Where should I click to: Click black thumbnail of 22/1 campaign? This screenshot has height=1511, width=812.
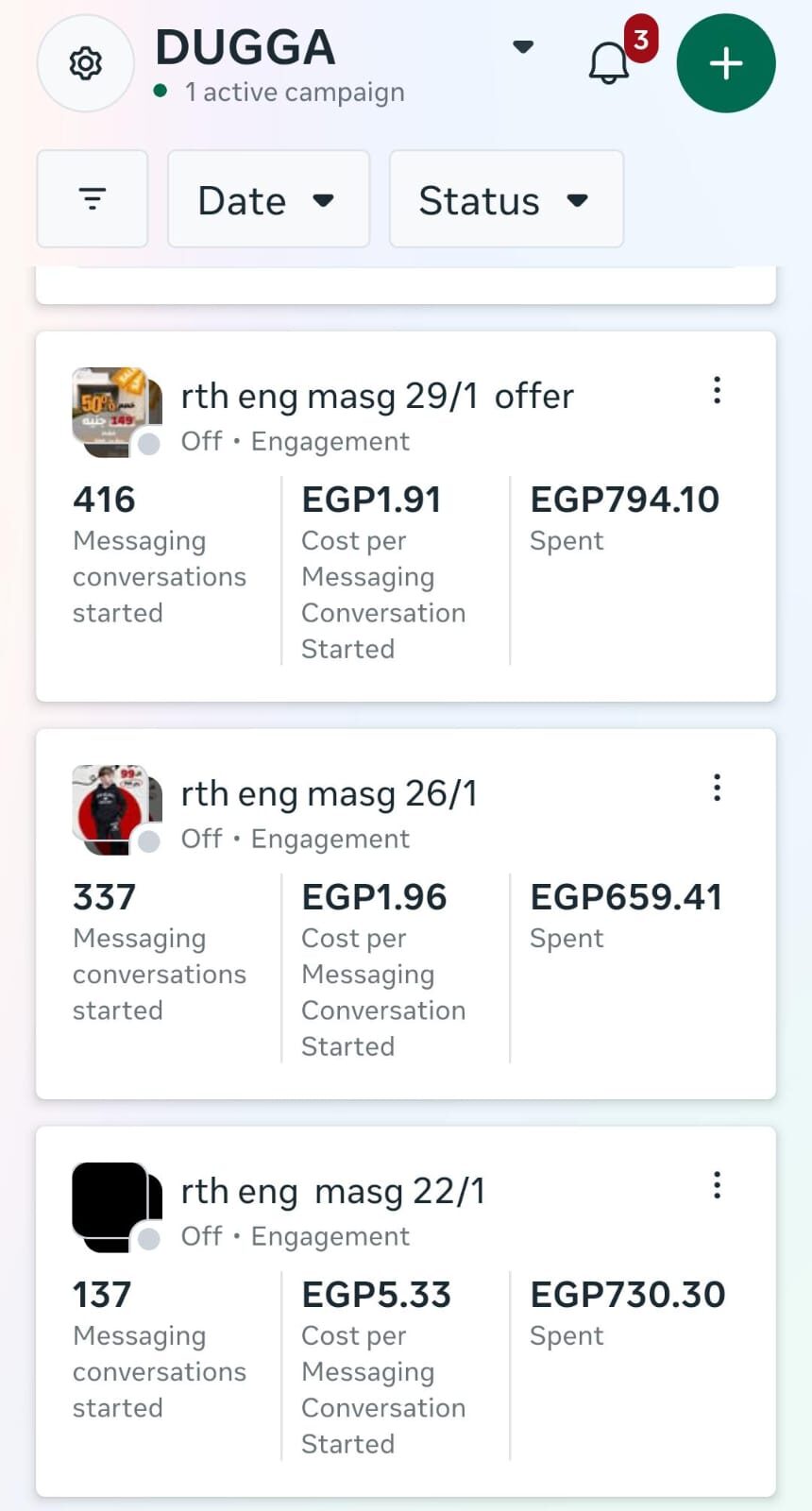click(x=109, y=1201)
